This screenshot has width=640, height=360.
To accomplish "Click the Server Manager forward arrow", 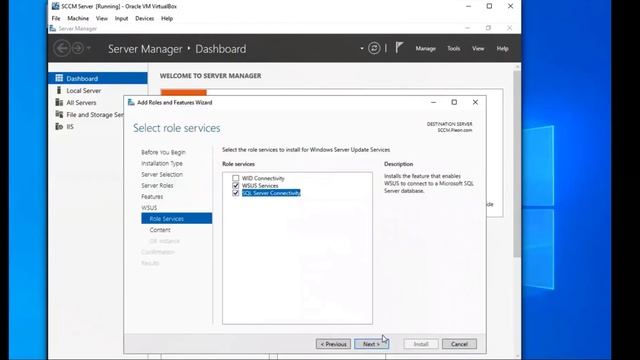I will 78,48.
